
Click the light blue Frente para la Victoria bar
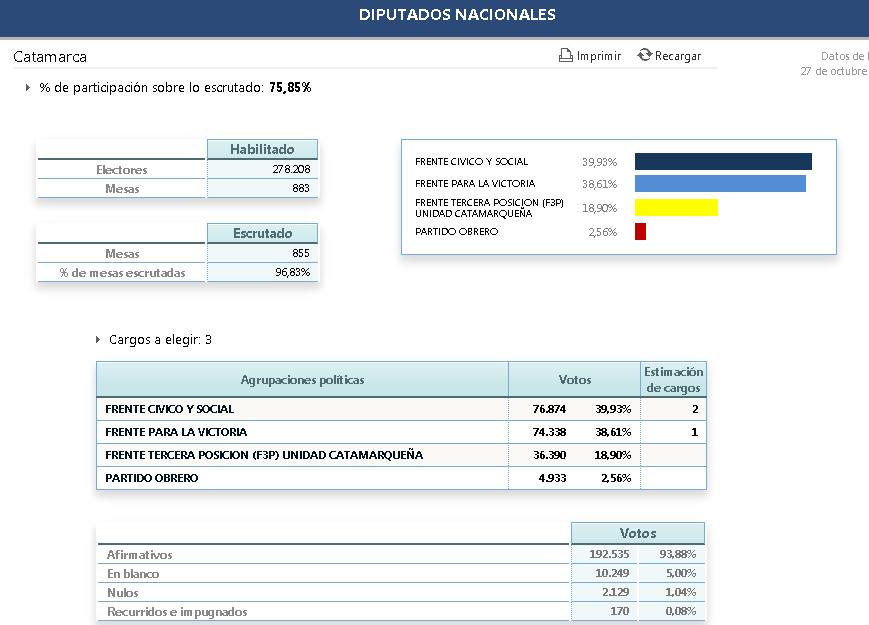720,184
